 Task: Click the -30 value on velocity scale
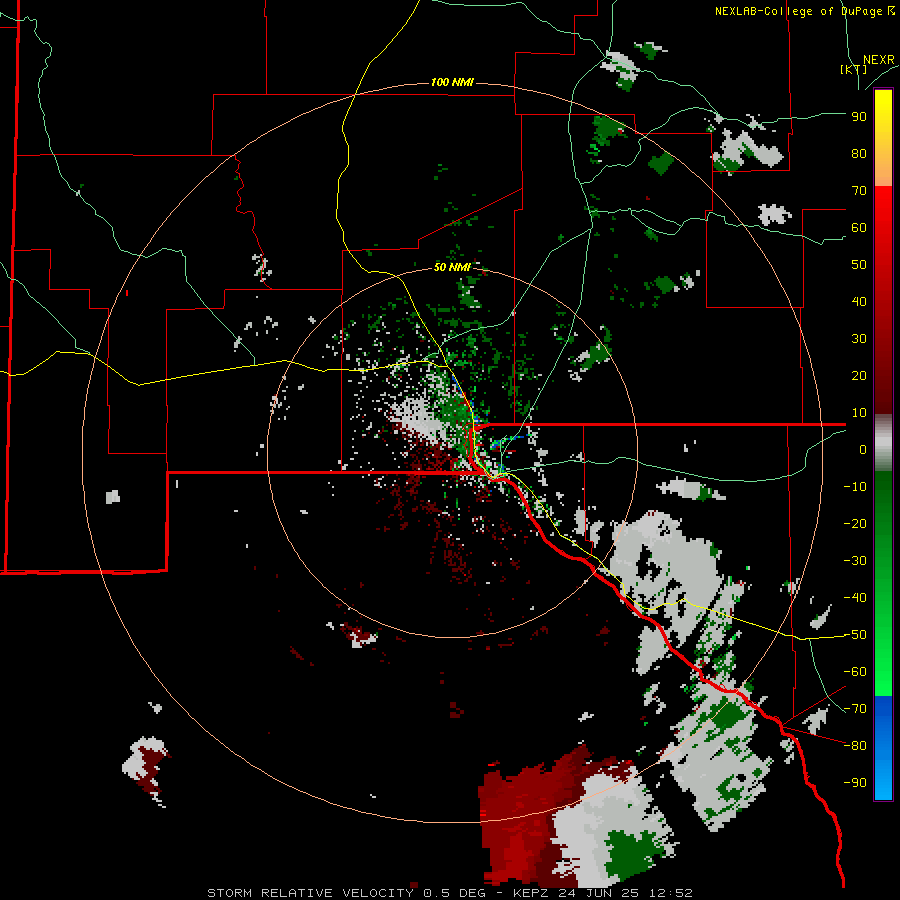(x=855, y=561)
